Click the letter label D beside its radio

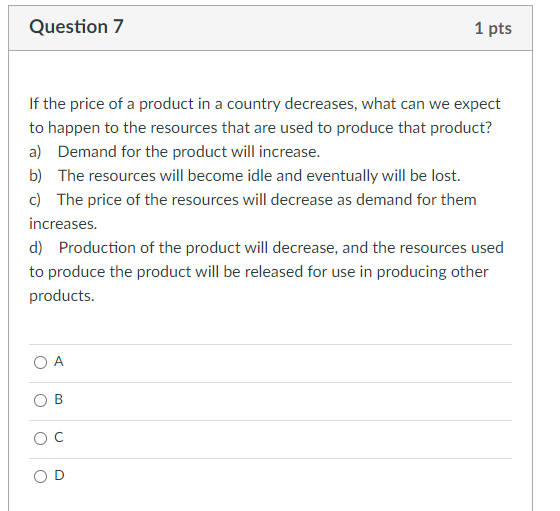pos(59,475)
